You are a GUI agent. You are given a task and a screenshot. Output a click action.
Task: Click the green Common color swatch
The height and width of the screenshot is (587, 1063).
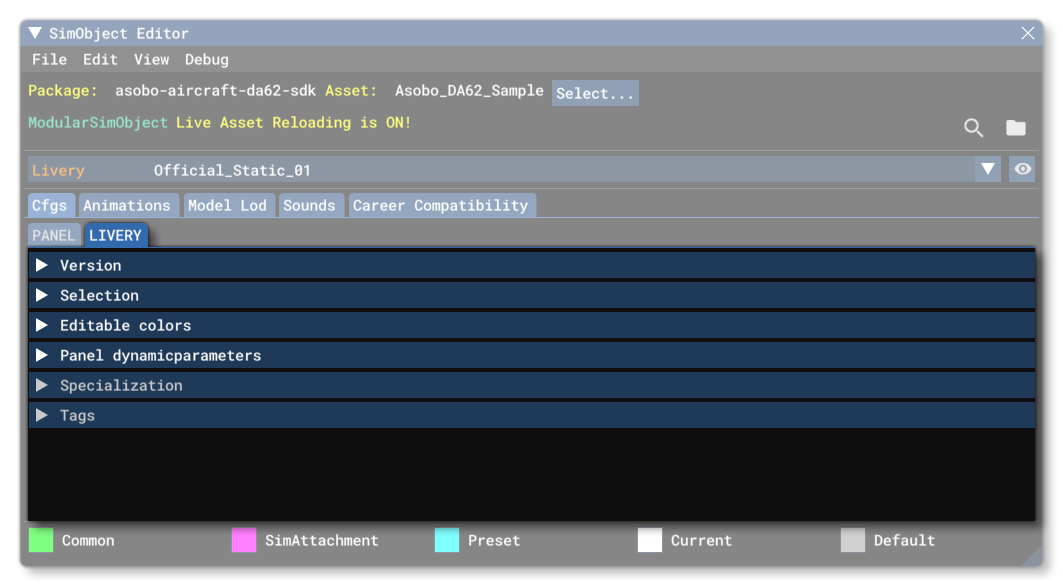40,540
